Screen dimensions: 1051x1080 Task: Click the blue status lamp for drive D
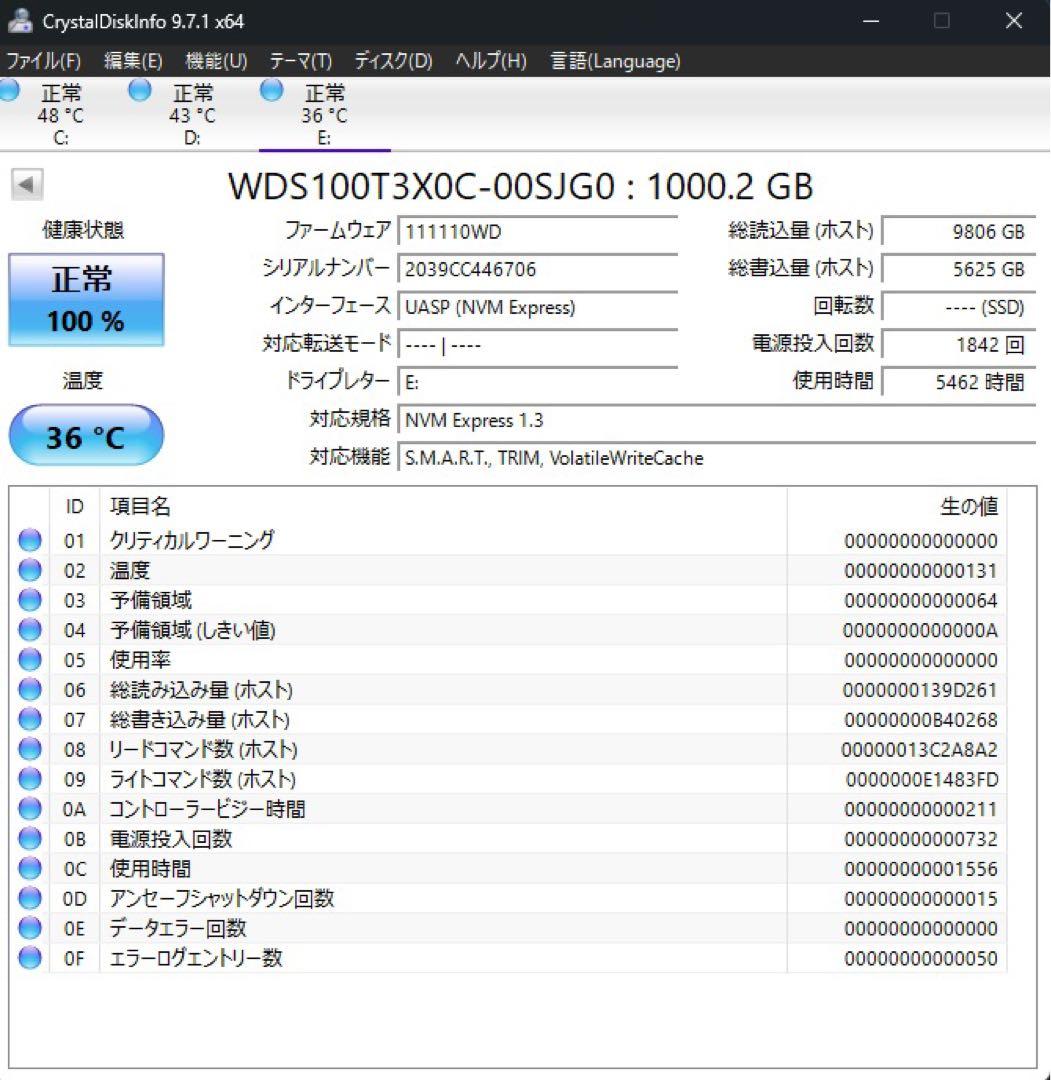coord(138,90)
